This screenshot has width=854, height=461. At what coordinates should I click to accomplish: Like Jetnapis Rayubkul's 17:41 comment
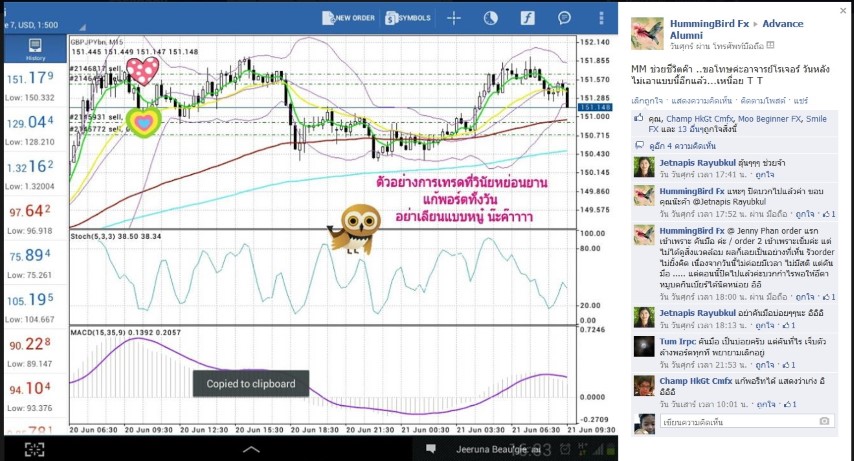765,175
